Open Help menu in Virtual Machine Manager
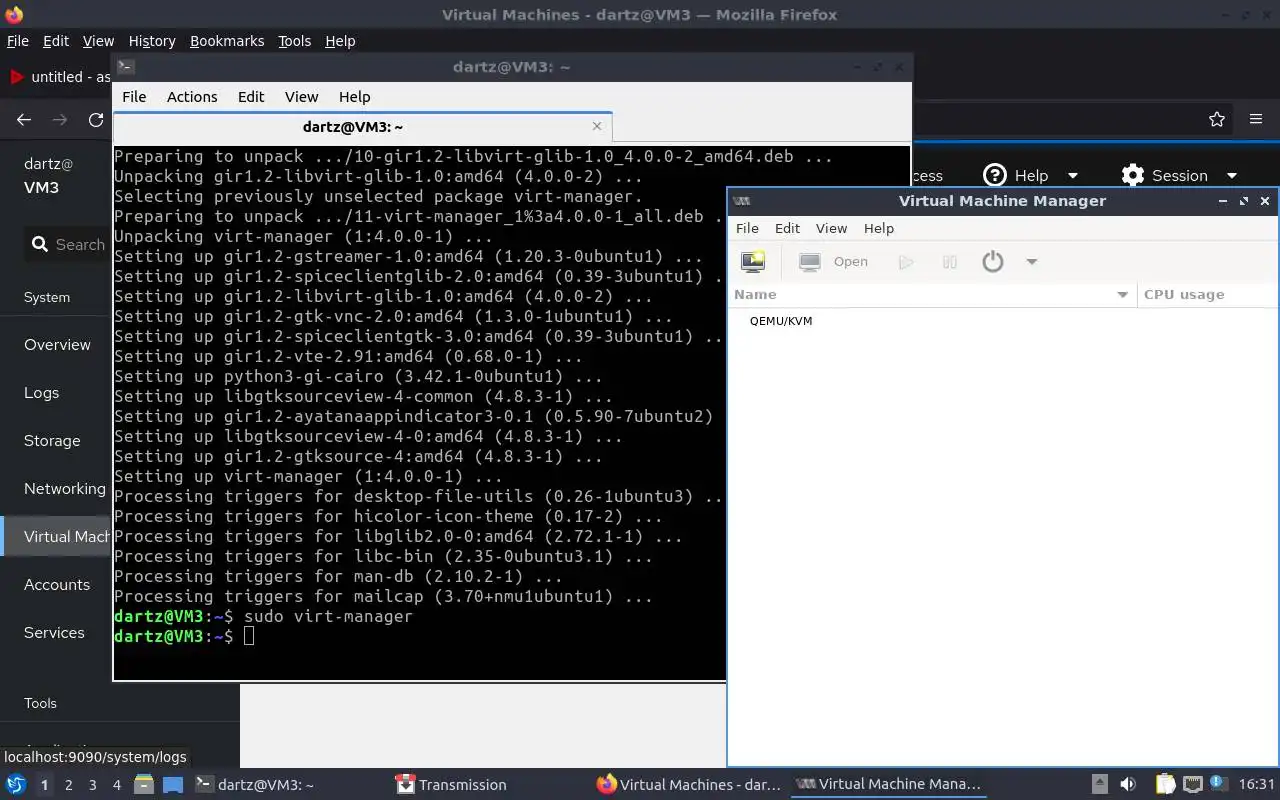 [878, 228]
